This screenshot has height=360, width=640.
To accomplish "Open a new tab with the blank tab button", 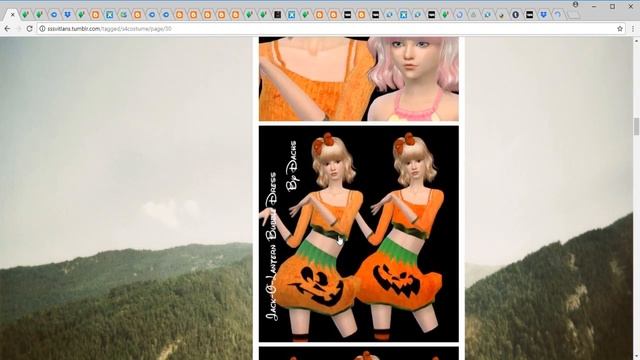I will (573, 15).
